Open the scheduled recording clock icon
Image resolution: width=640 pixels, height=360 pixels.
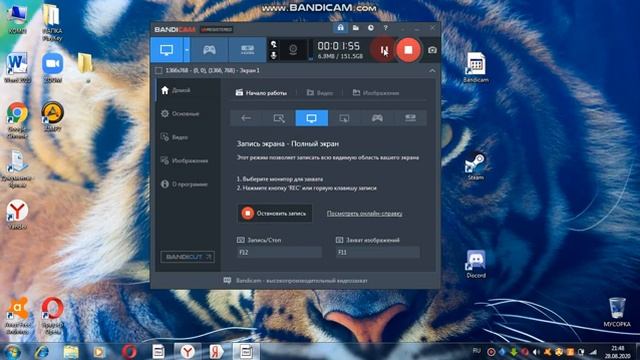click(x=371, y=28)
